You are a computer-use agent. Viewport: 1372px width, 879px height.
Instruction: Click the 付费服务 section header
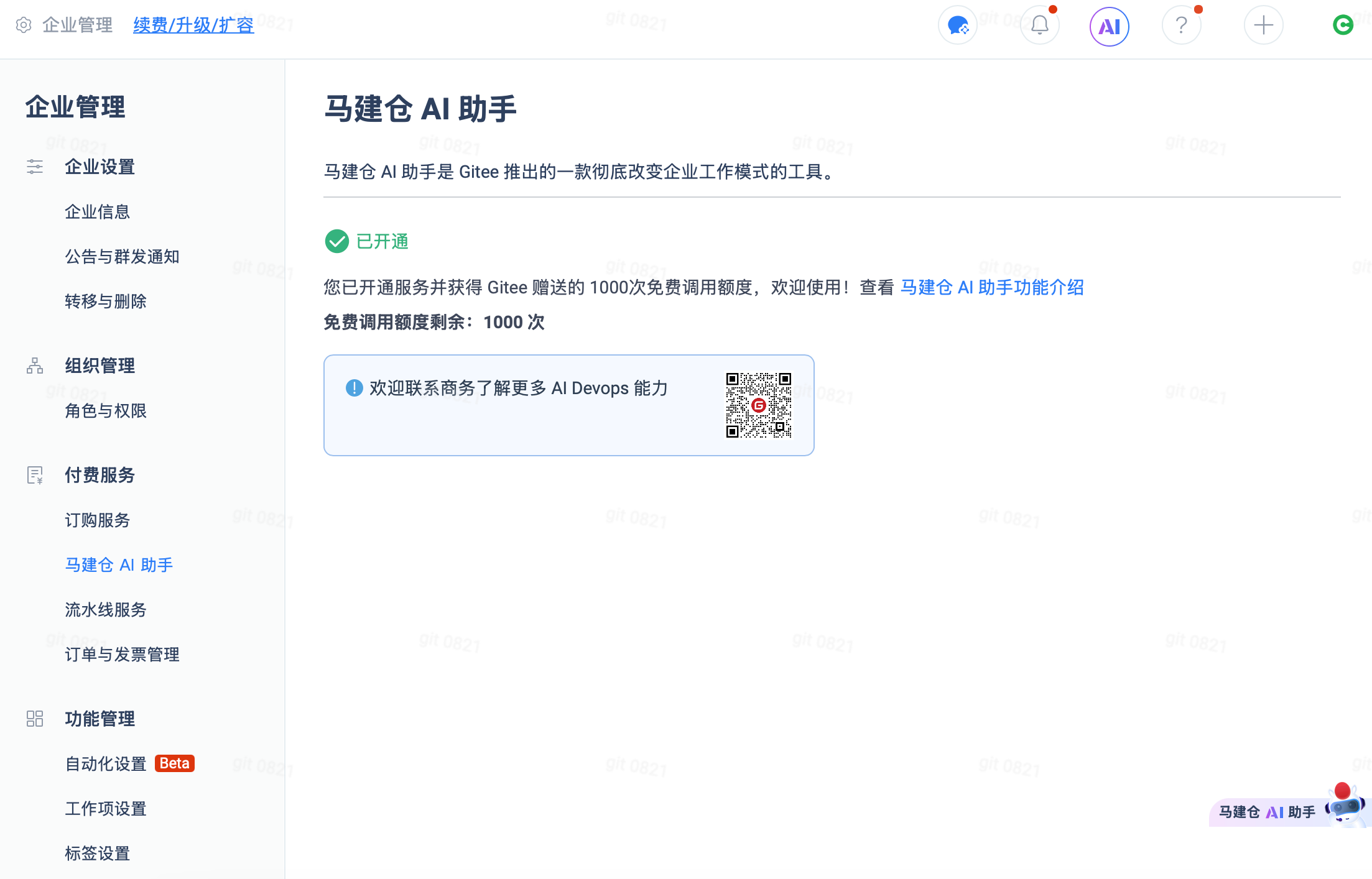100,475
